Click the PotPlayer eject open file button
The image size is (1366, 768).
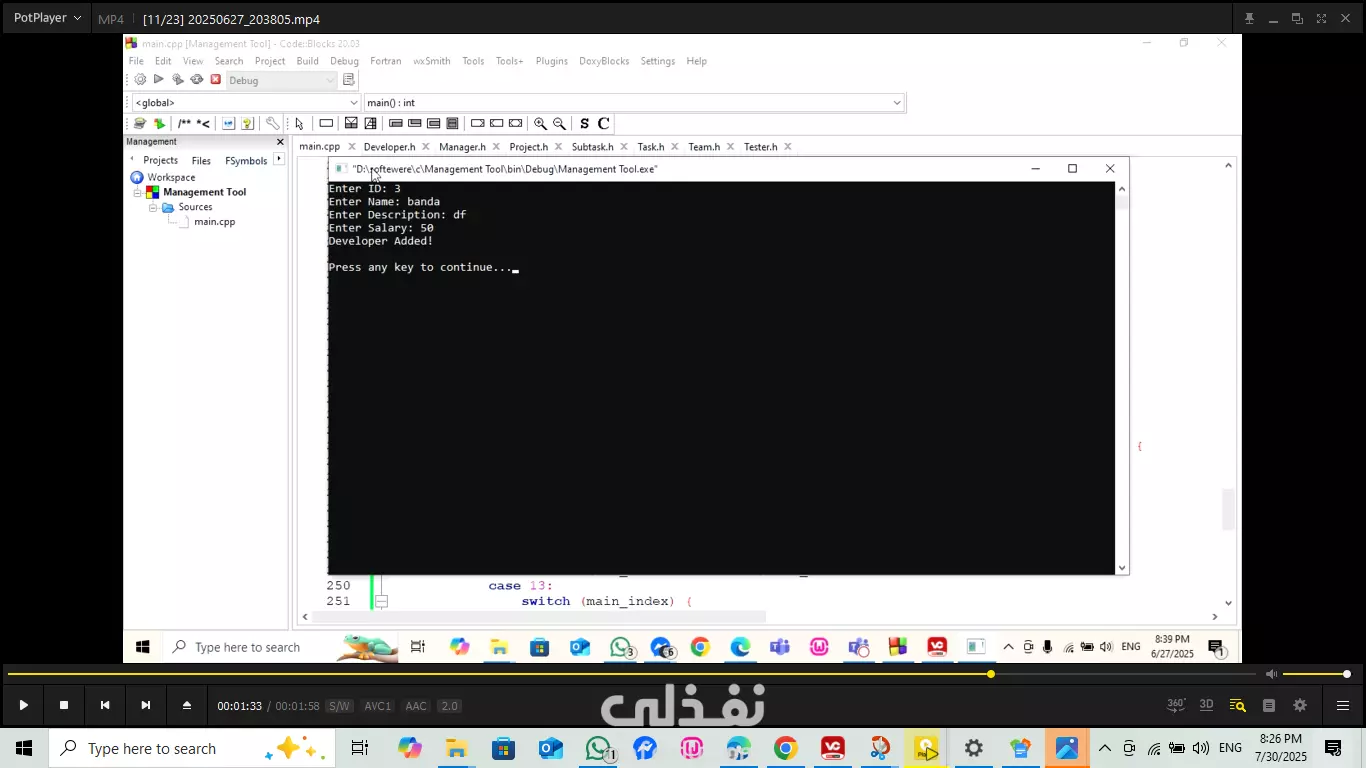pyautogui.click(x=186, y=705)
